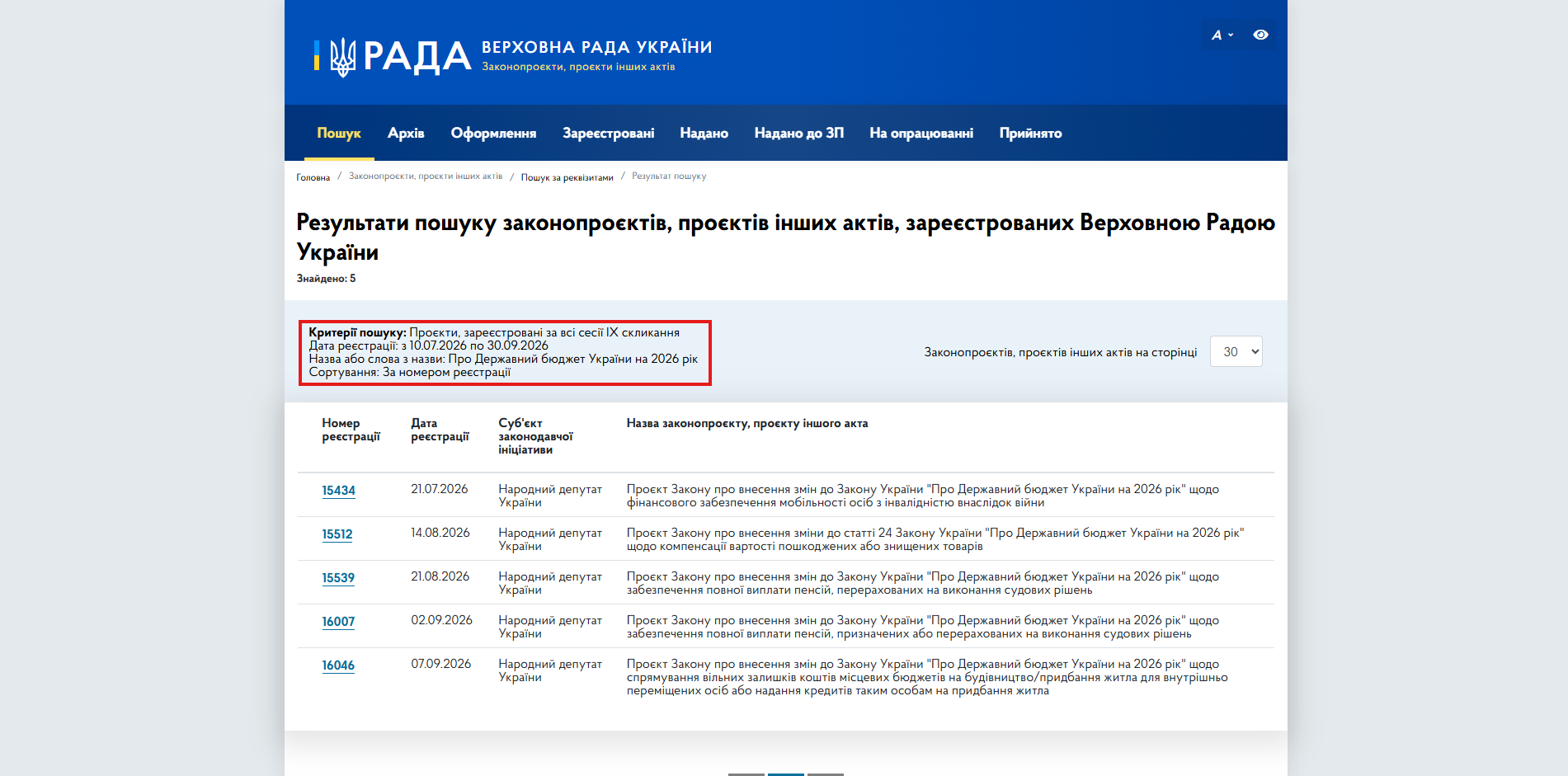Image resolution: width=1568 pixels, height=776 pixels.
Task: Click the date 21.07.2026 cell
Action: click(440, 489)
